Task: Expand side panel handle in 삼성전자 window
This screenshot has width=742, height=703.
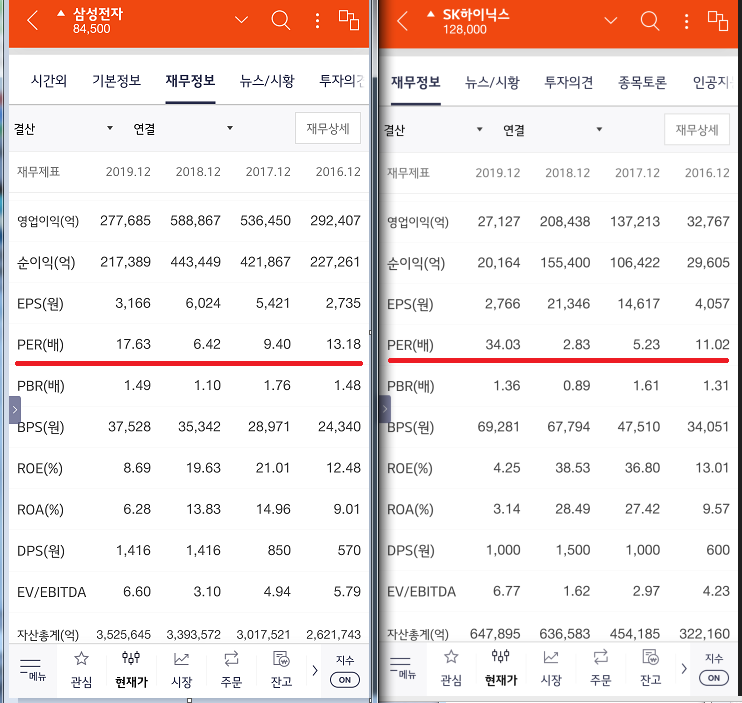Action: click(15, 410)
